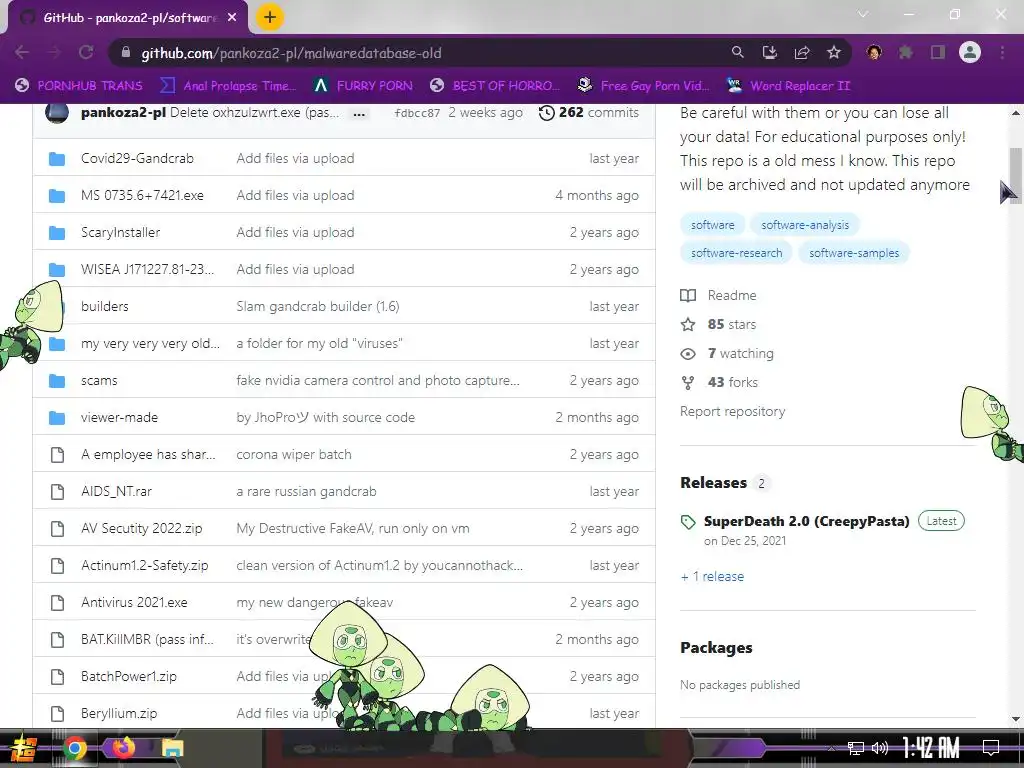Click the share page icon in address bar
This screenshot has width=1024, height=768.
click(x=802, y=52)
